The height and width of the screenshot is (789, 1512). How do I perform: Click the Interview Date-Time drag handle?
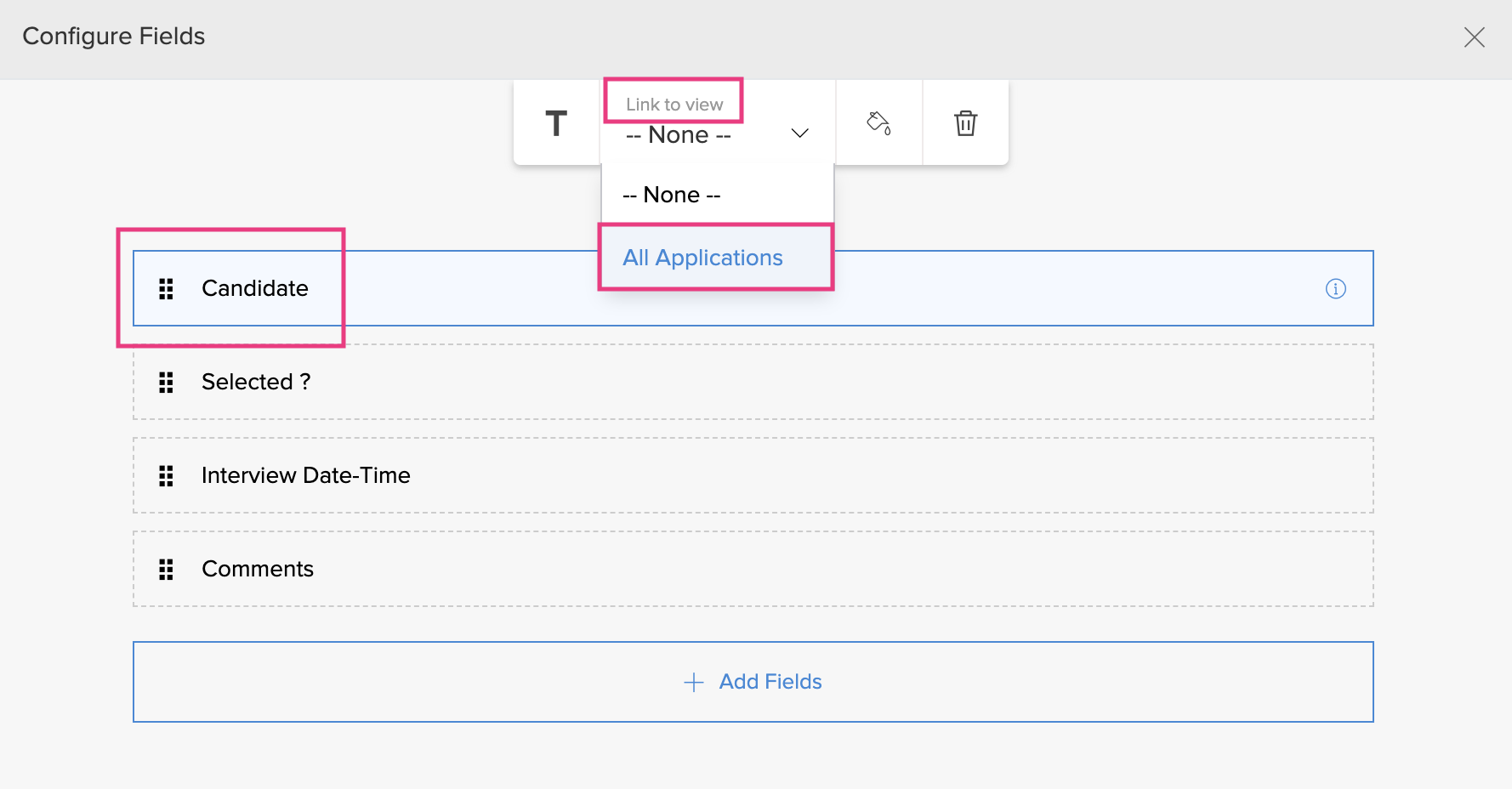pos(167,476)
